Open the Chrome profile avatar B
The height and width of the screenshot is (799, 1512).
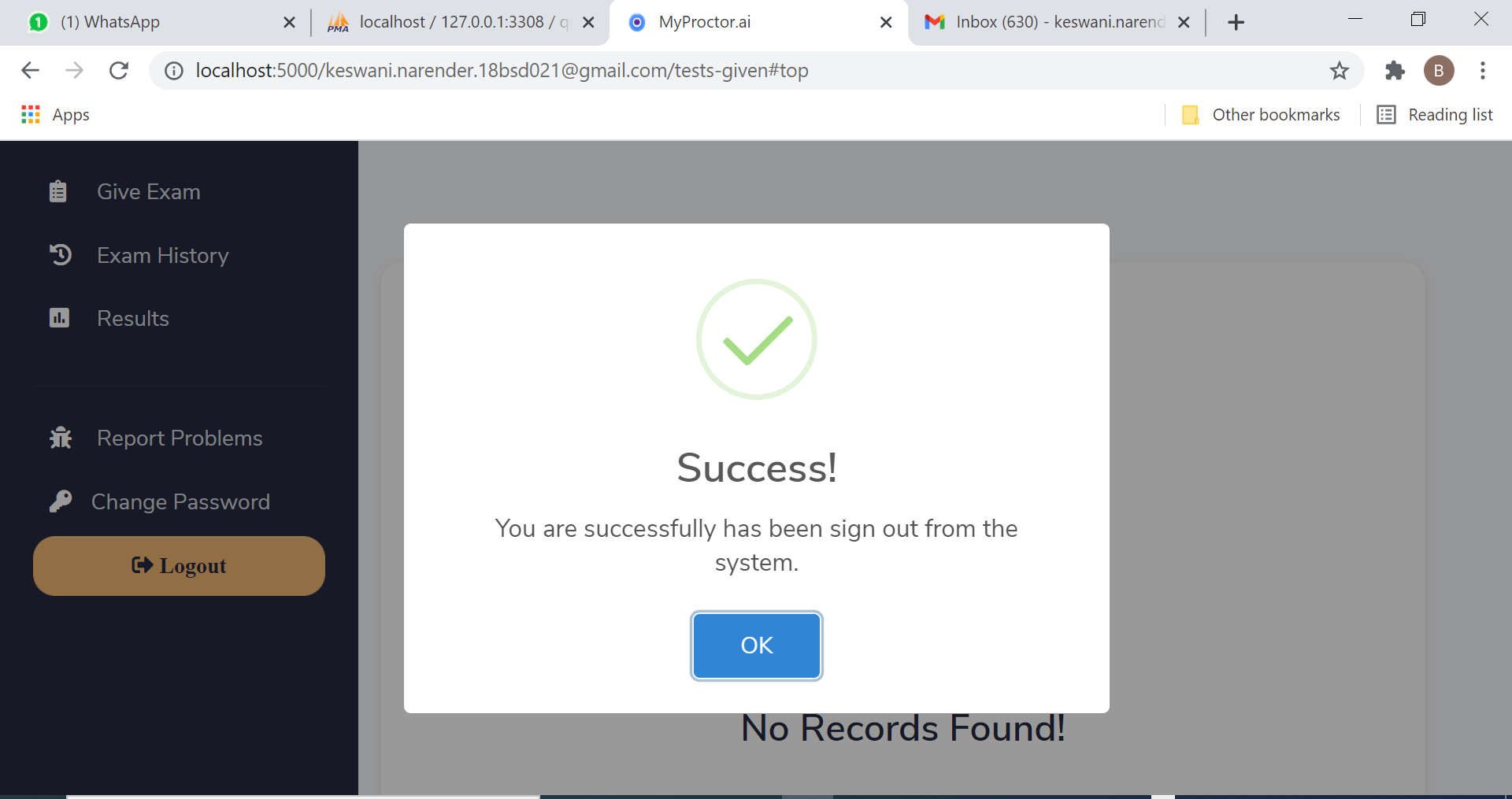[x=1439, y=71]
